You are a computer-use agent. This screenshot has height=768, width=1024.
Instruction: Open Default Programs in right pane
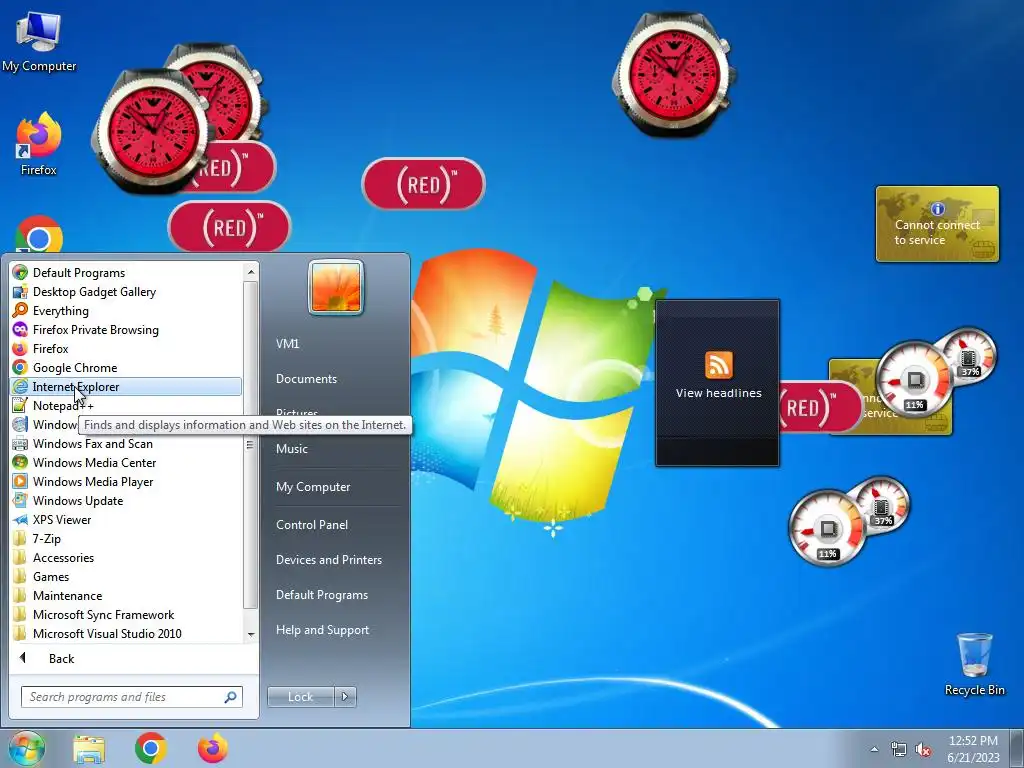[x=321, y=595]
